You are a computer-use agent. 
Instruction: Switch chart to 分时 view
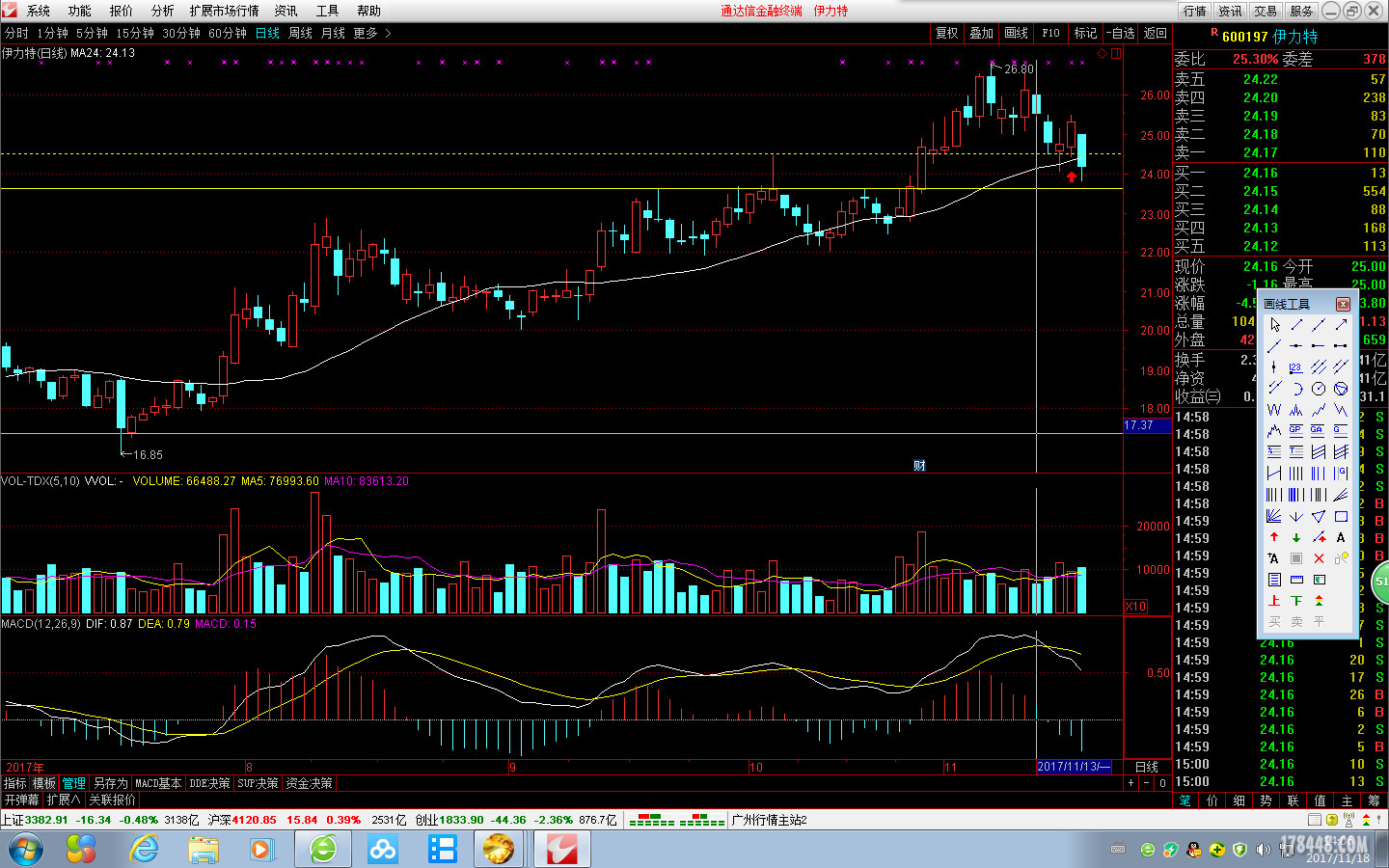click(16, 33)
